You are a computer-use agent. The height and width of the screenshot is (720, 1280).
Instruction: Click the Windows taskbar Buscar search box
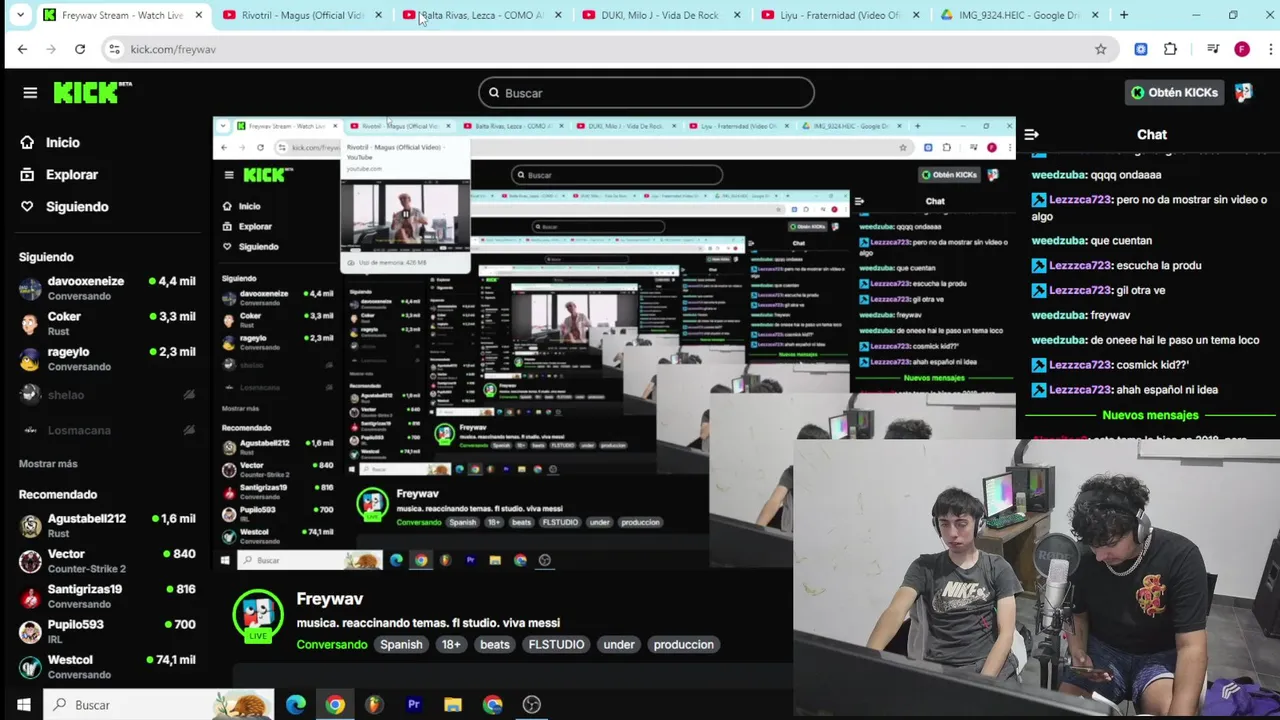click(x=160, y=705)
